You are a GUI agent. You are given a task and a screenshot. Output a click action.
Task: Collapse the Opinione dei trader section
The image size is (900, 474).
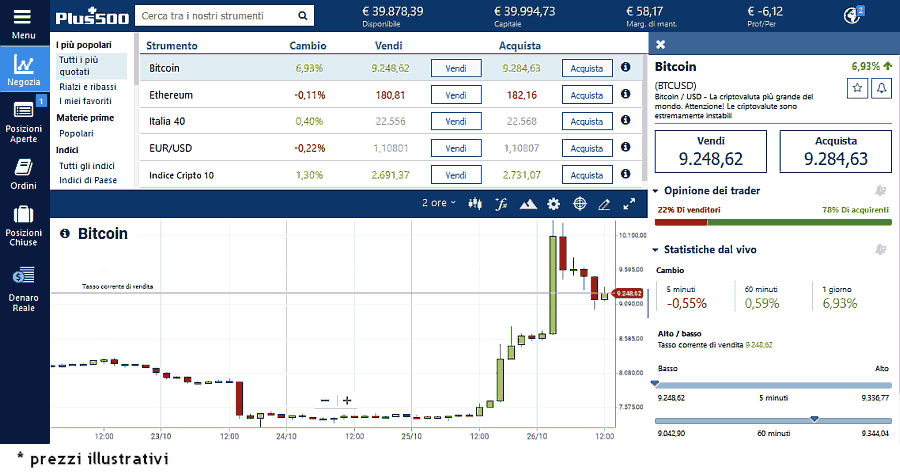click(x=655, y=190)
